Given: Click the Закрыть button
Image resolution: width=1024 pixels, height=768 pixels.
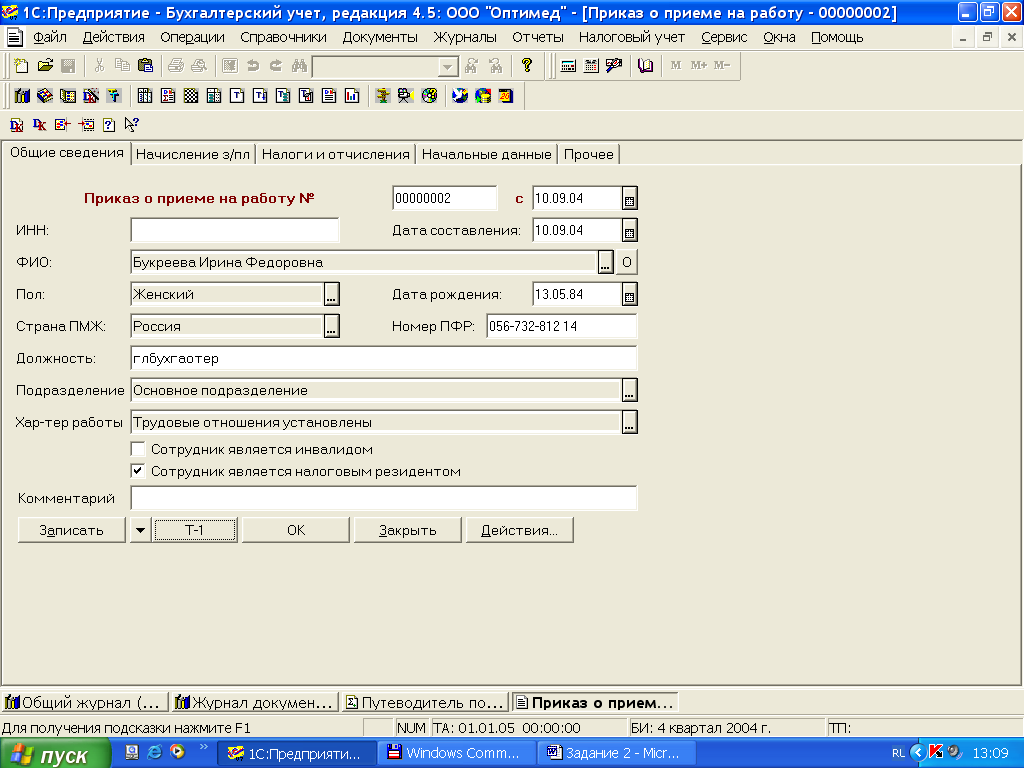Looking at the screenshot, I should click(x=408, y=530).
